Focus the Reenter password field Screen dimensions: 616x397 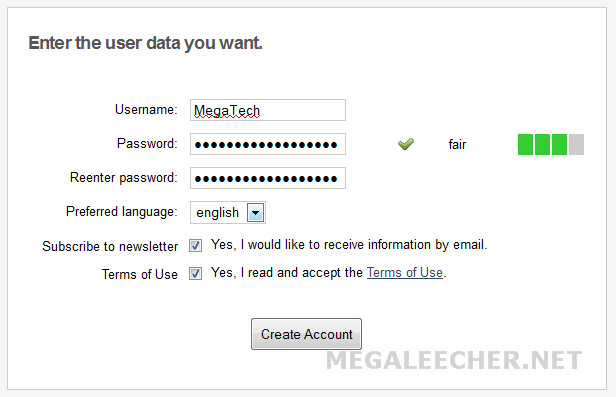click(268, 178)
